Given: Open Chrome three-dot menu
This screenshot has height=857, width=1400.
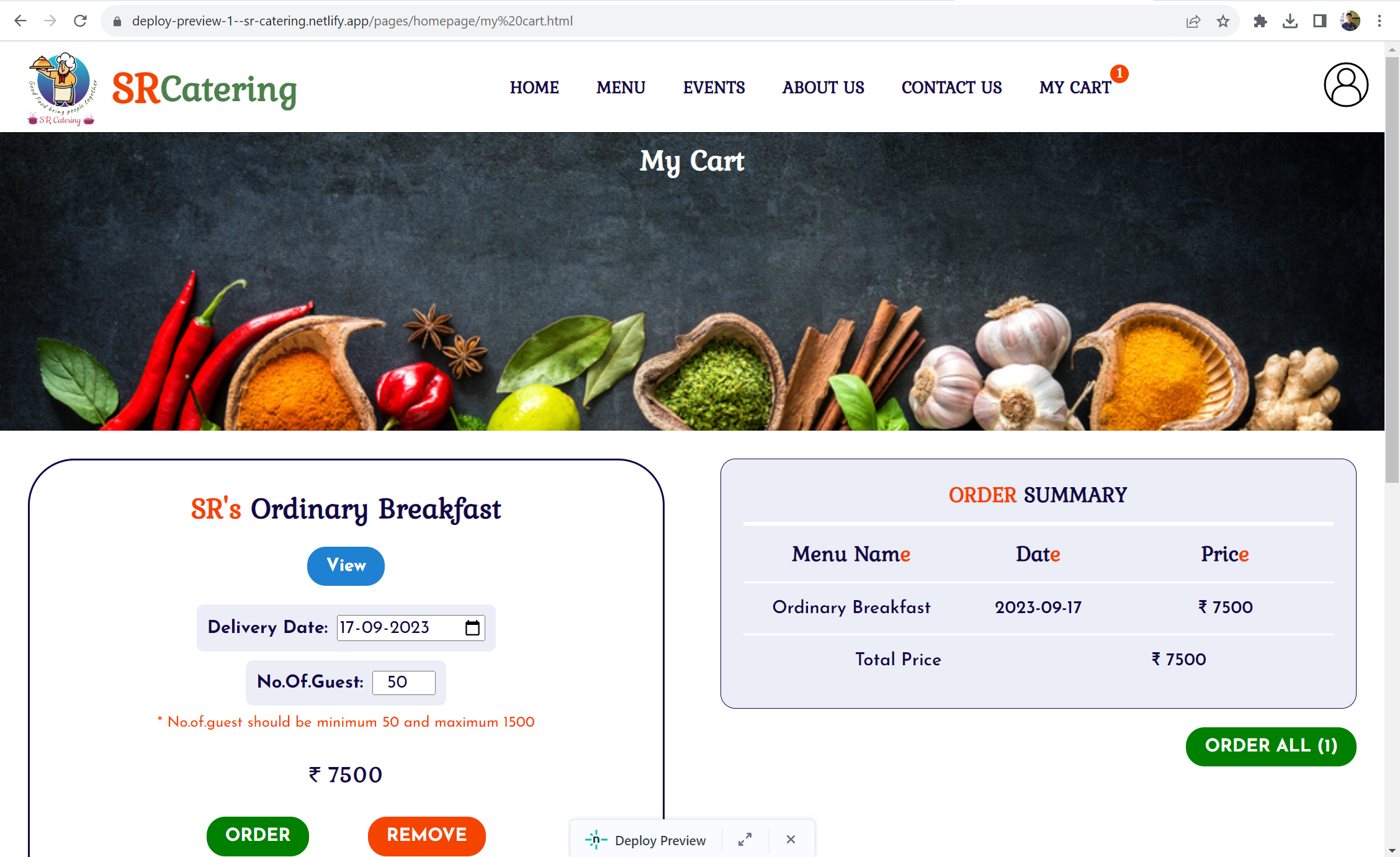Looking at the screenshot, I should tap(1380, 22).
